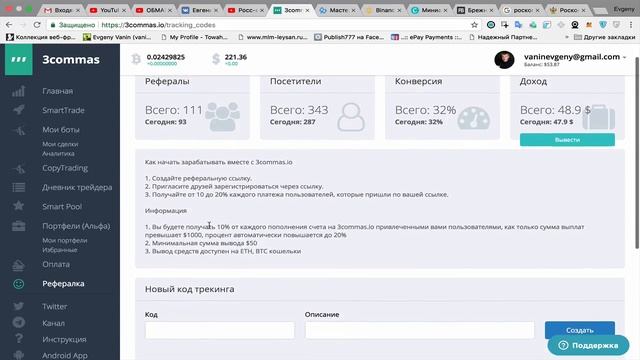Click the Создать button
This screenshot has height=360, width=640.
(580, 330)
